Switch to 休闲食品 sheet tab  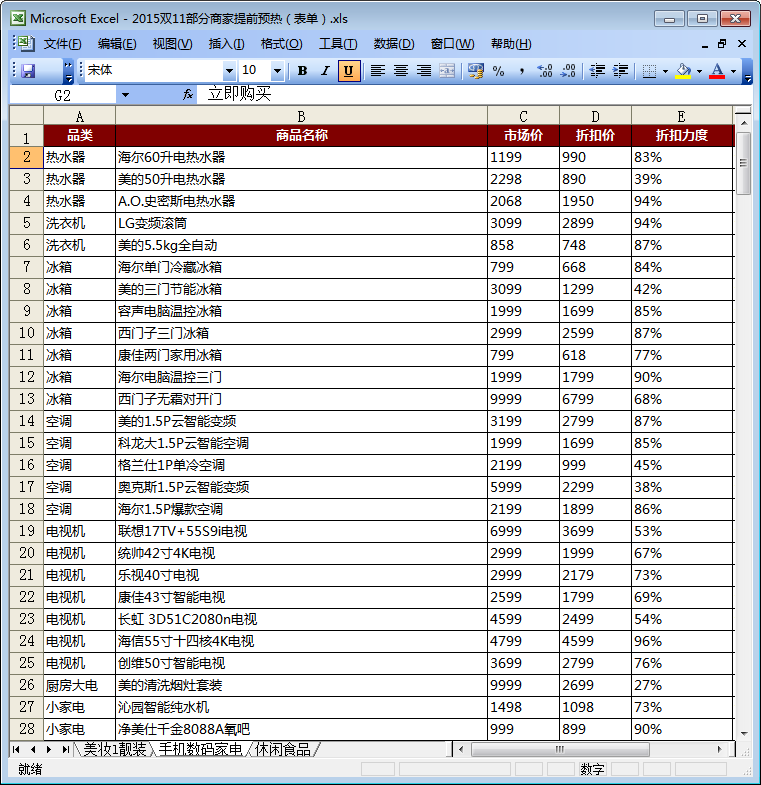[283, 749]
